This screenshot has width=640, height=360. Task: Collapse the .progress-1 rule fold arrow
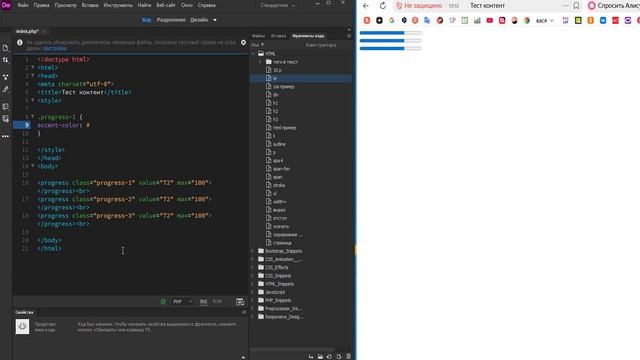coord(33,117)
